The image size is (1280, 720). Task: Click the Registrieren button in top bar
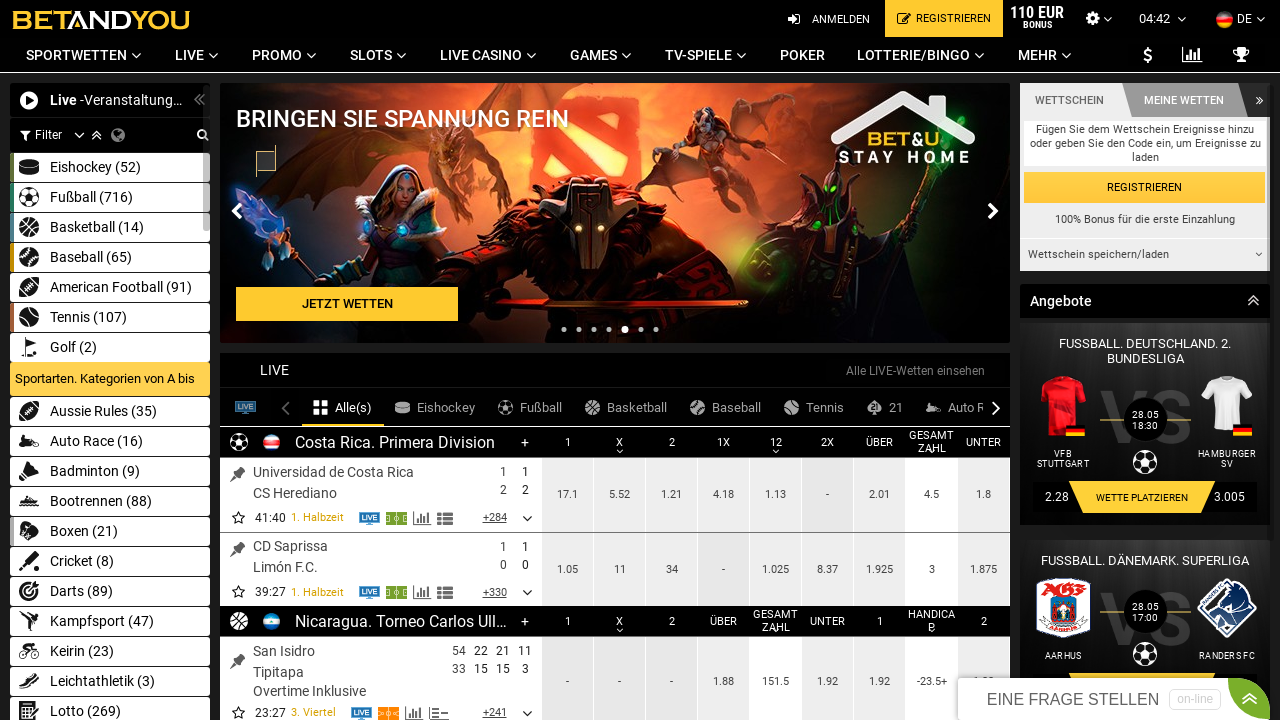[944, 19]
